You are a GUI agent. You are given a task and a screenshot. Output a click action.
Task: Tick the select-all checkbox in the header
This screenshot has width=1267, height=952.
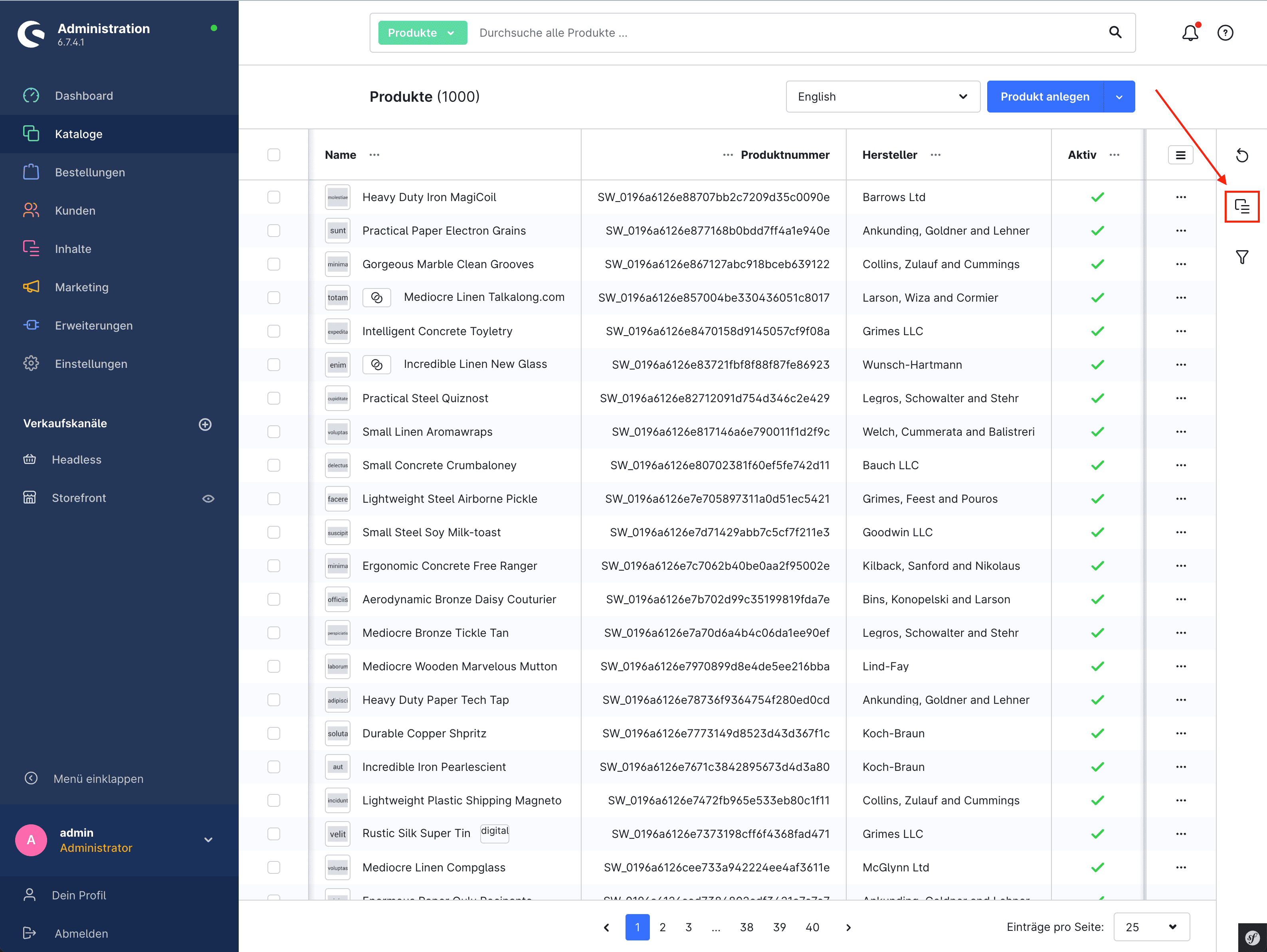[274, 155]
